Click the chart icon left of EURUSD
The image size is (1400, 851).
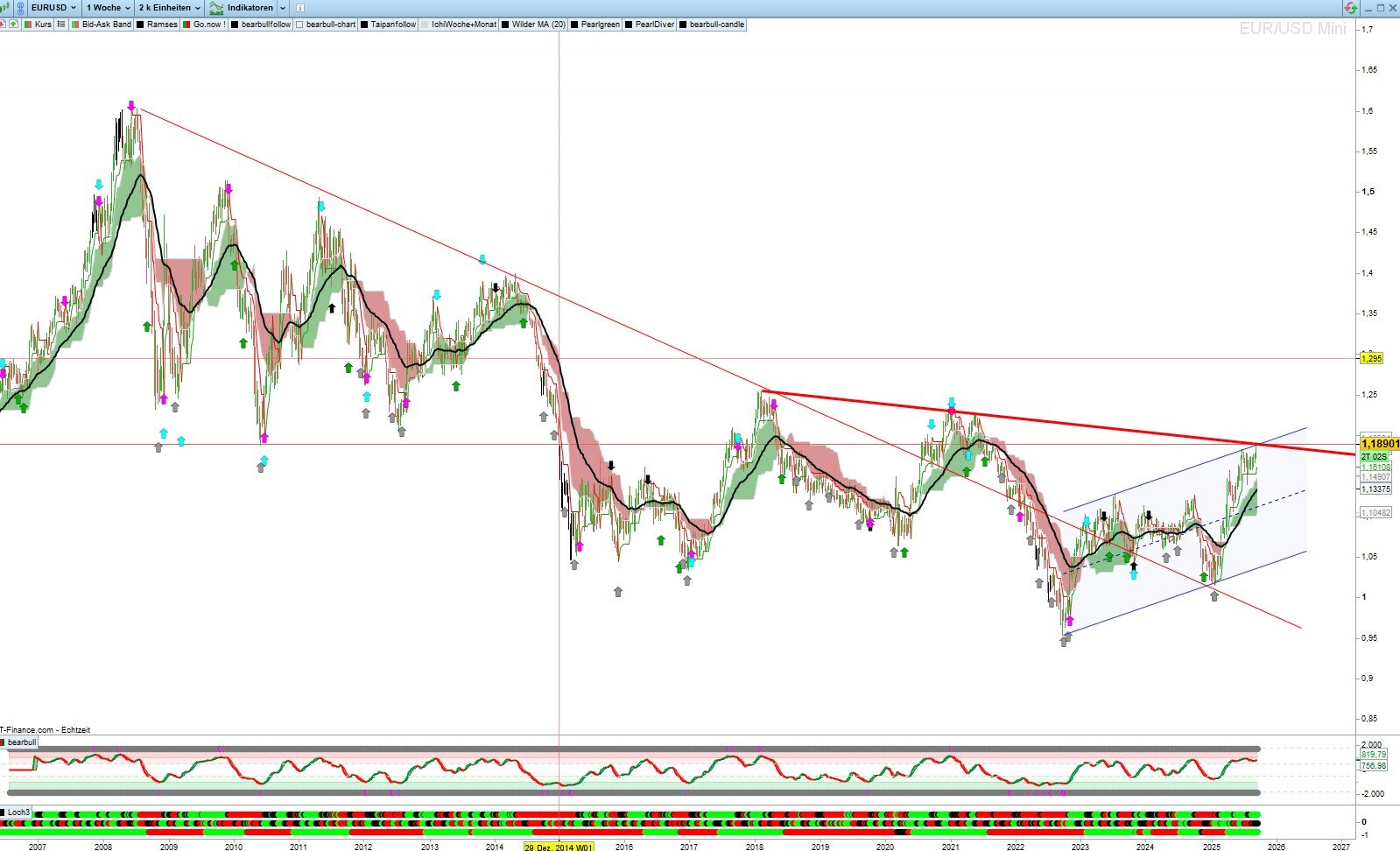(x=5, y=8)
